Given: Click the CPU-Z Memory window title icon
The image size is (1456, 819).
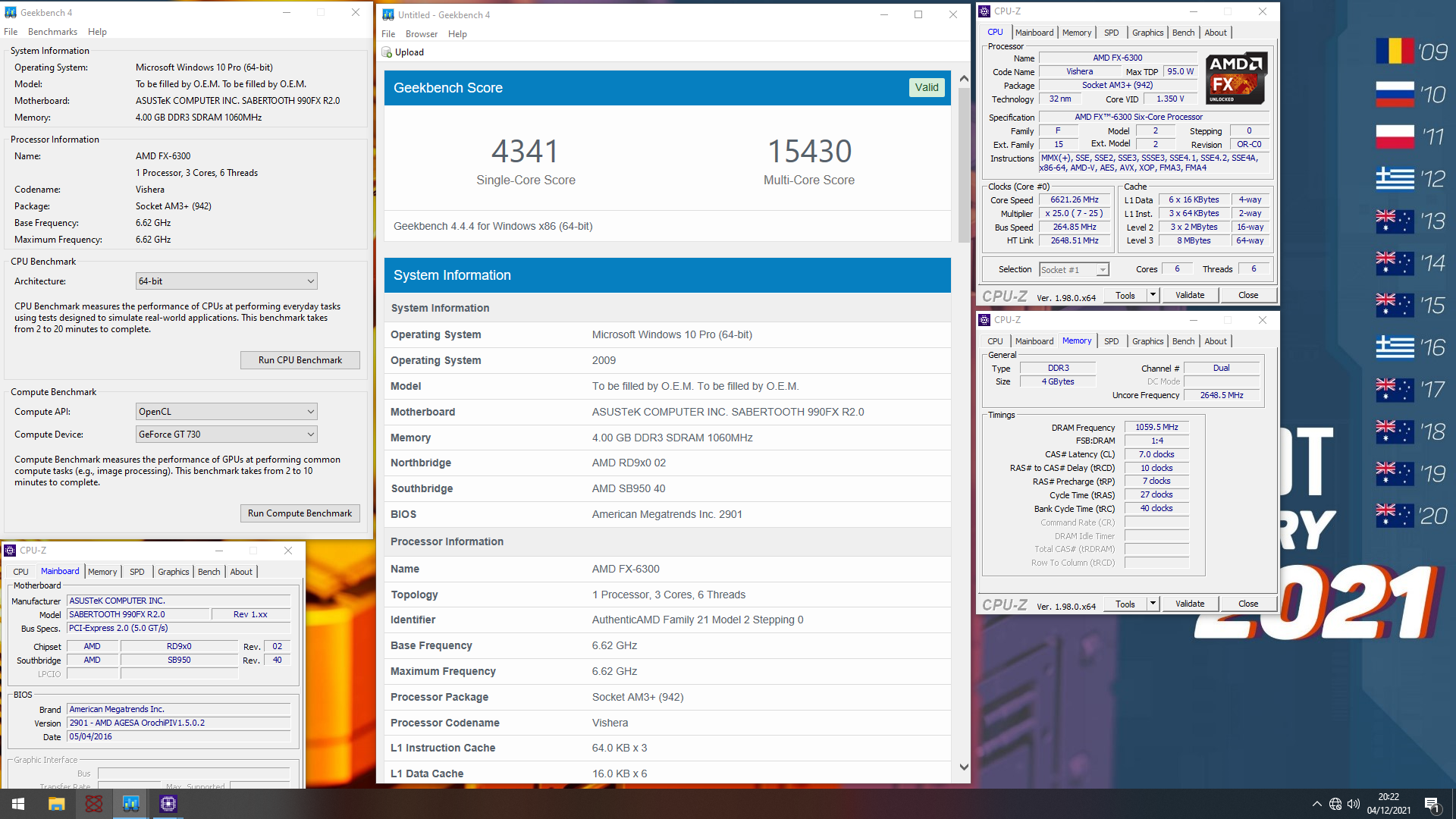Looking at the screenshot, I should pyautogui.click(x=984, y=320).
